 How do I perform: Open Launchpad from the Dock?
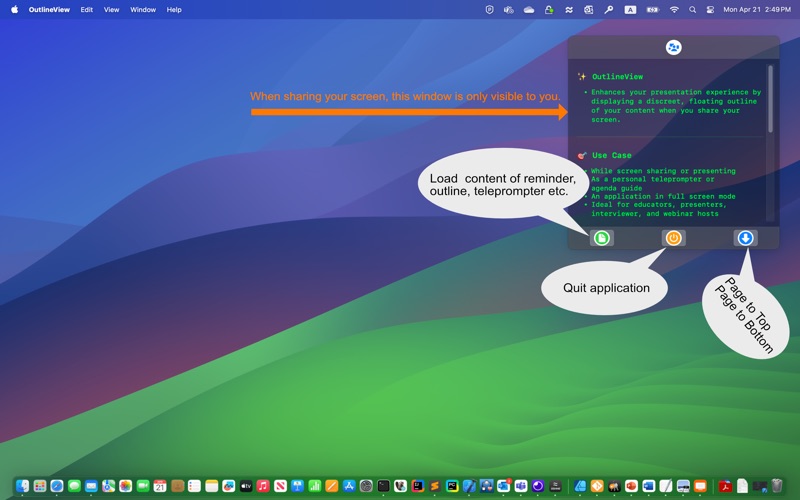pyautogui.click(x=40, y=486)
